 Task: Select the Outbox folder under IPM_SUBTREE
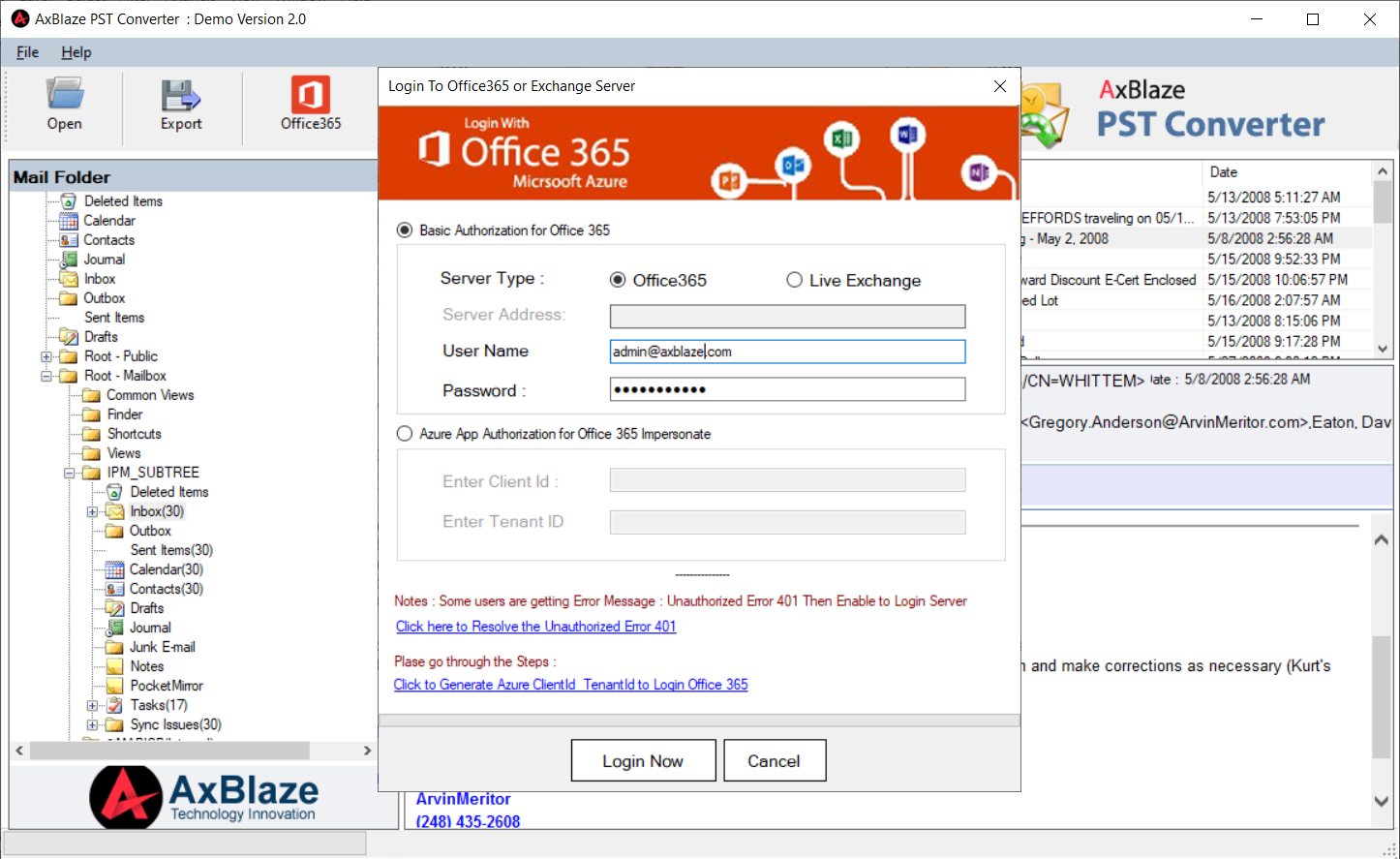click(x=150, y=531)
